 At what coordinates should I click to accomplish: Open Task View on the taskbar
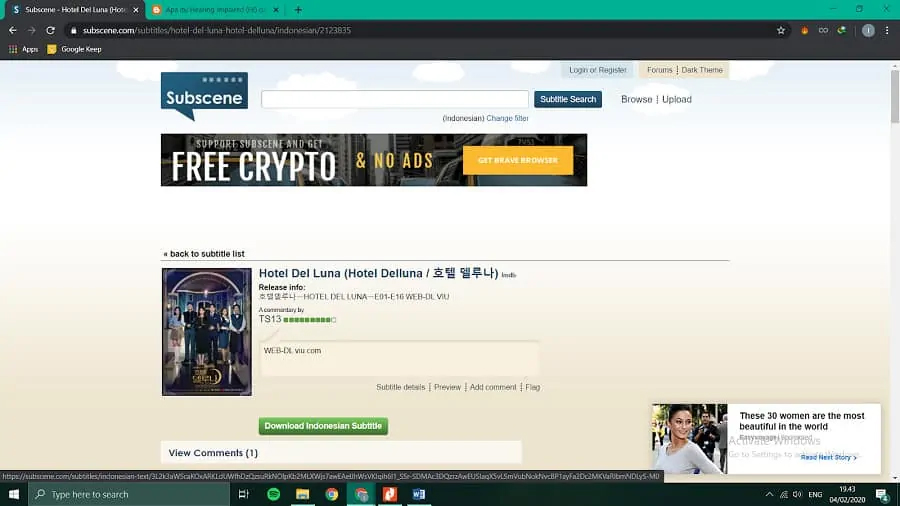click(x=243, y=494)
